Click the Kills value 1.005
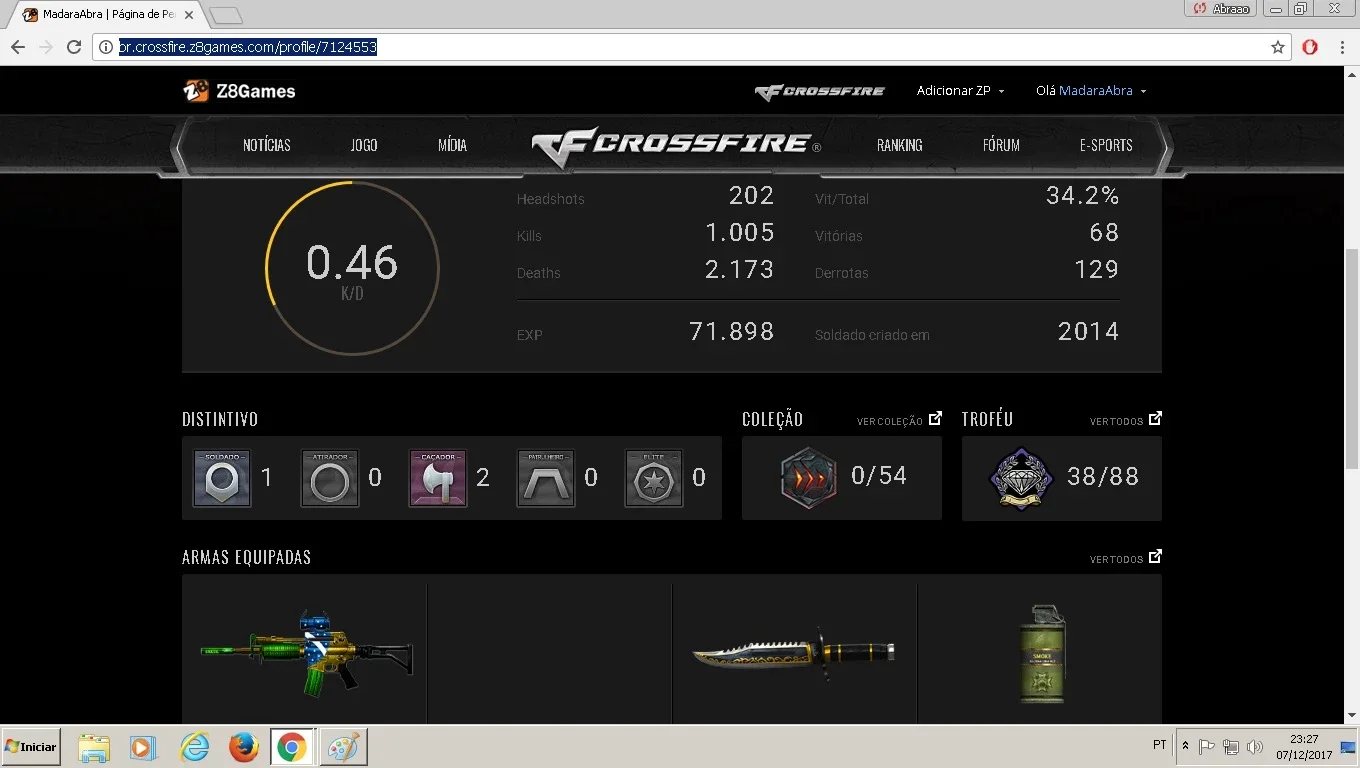This screenshot has height=768, width=1360. [x=740, y=233]
